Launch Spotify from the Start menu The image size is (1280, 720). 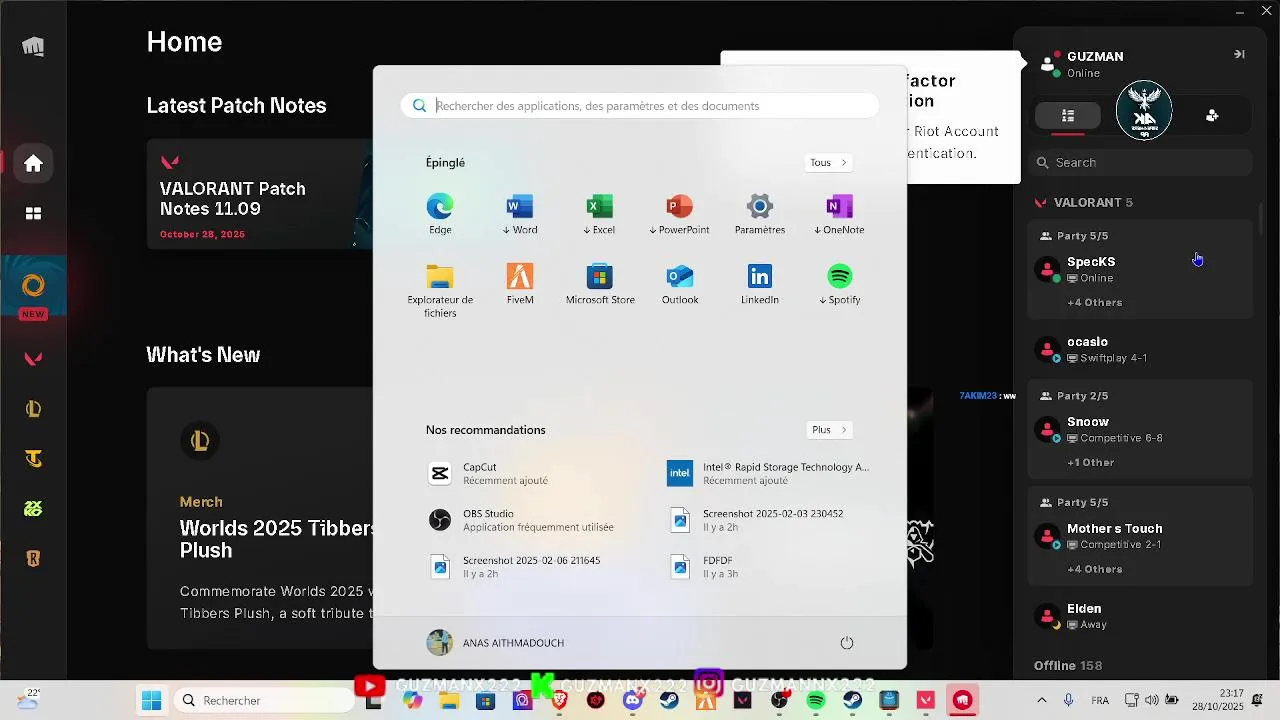[840, 284]
